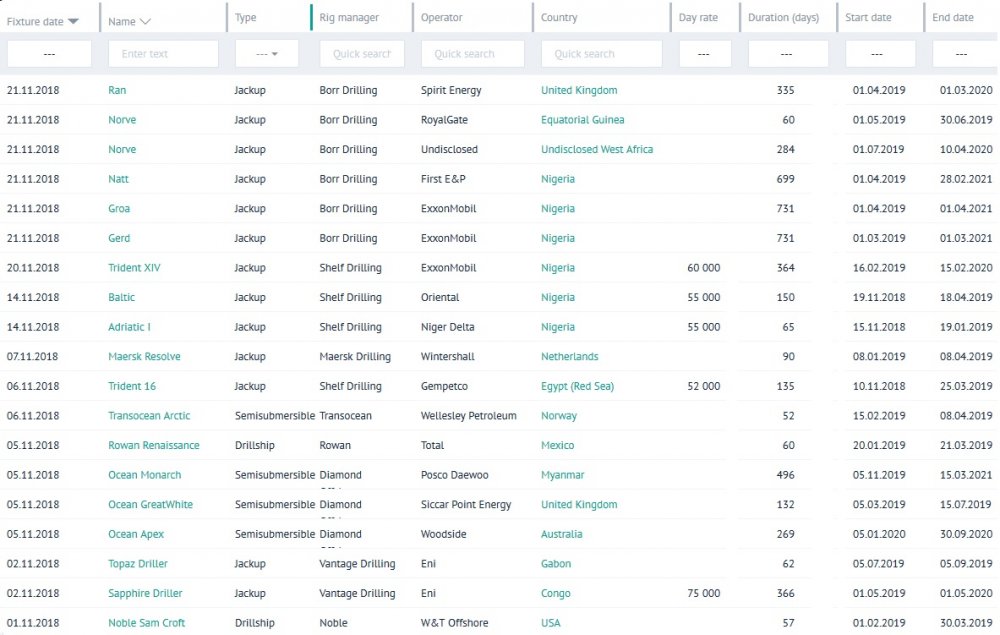Select the Posco Daewoo operator cell
This screenshot has width=1000, height=635.
coord(455,475)
